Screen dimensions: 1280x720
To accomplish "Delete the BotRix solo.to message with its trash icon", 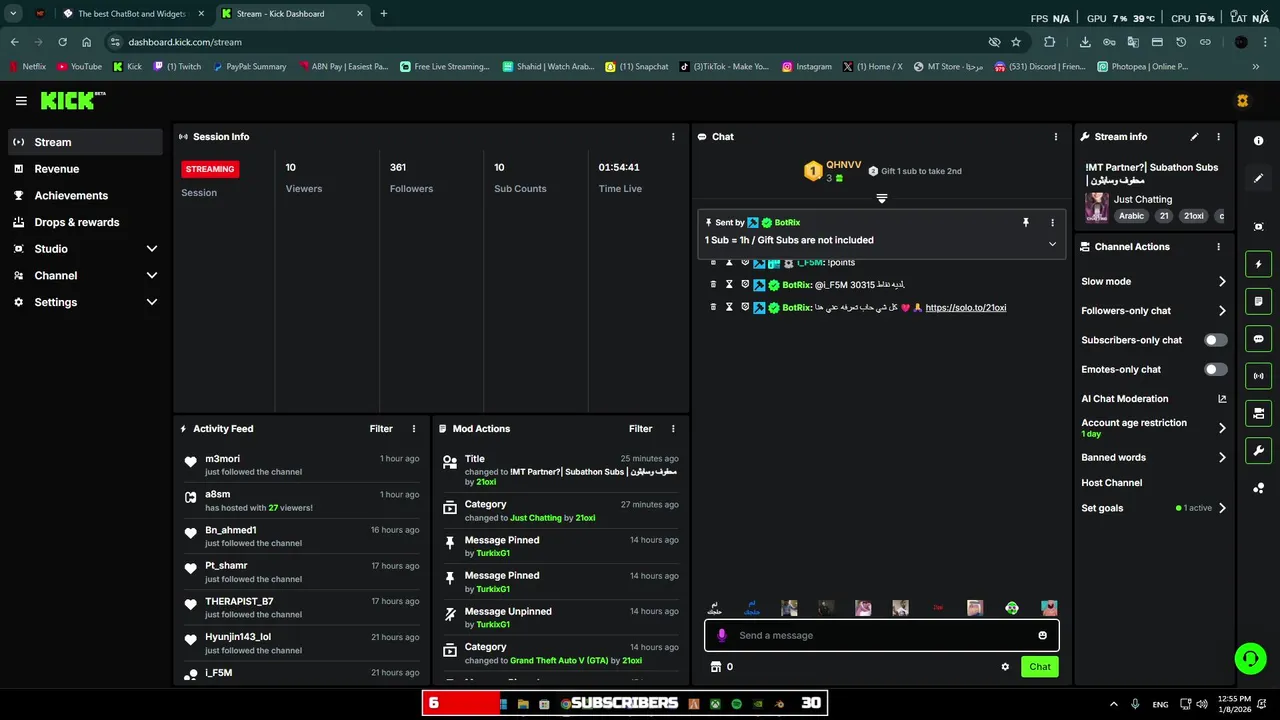I will (713, 308).
